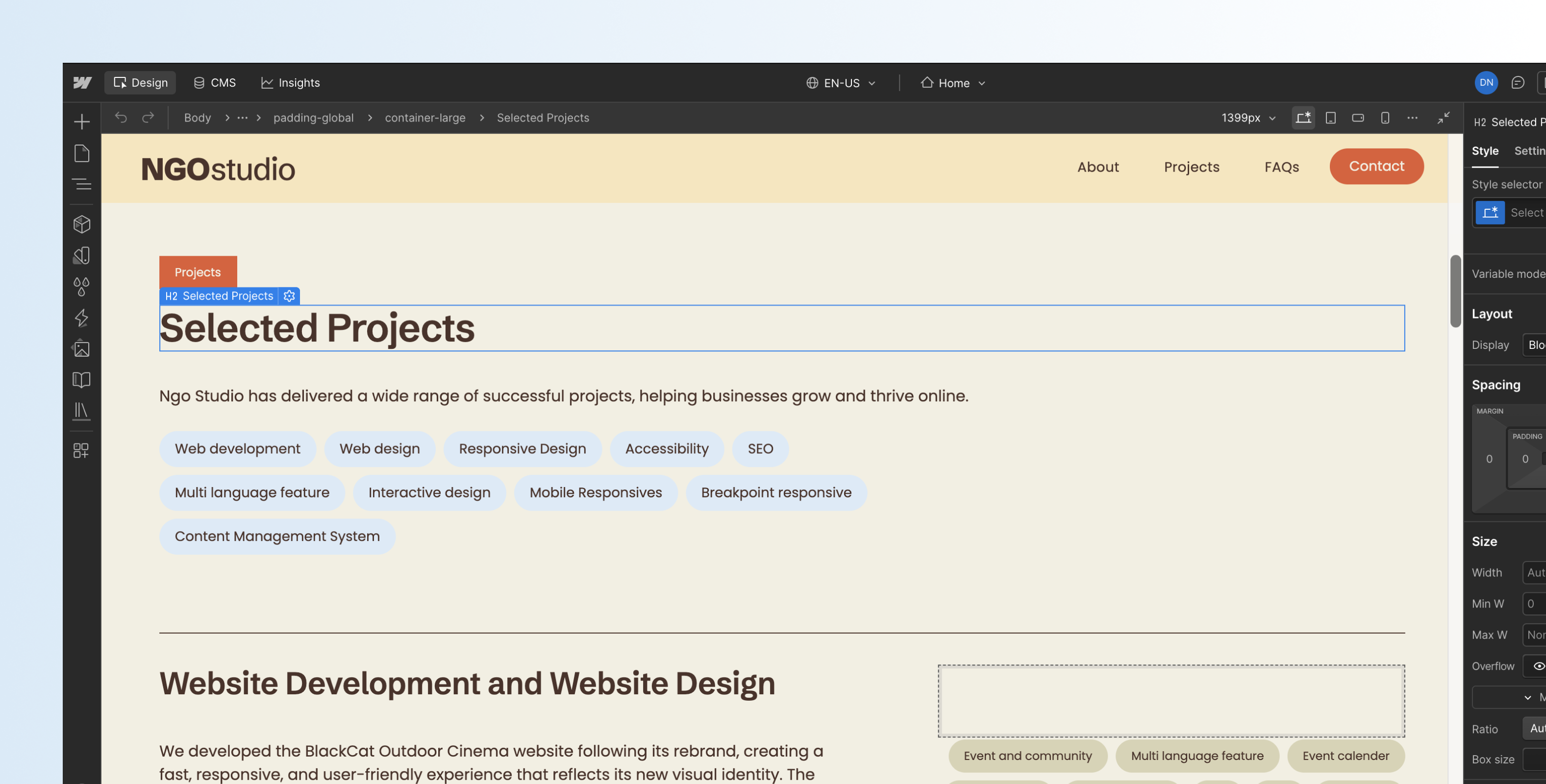Open the Style selectors panel
Image resolution: width=1546 pixels, height=784 pixels.
(82, 255)
